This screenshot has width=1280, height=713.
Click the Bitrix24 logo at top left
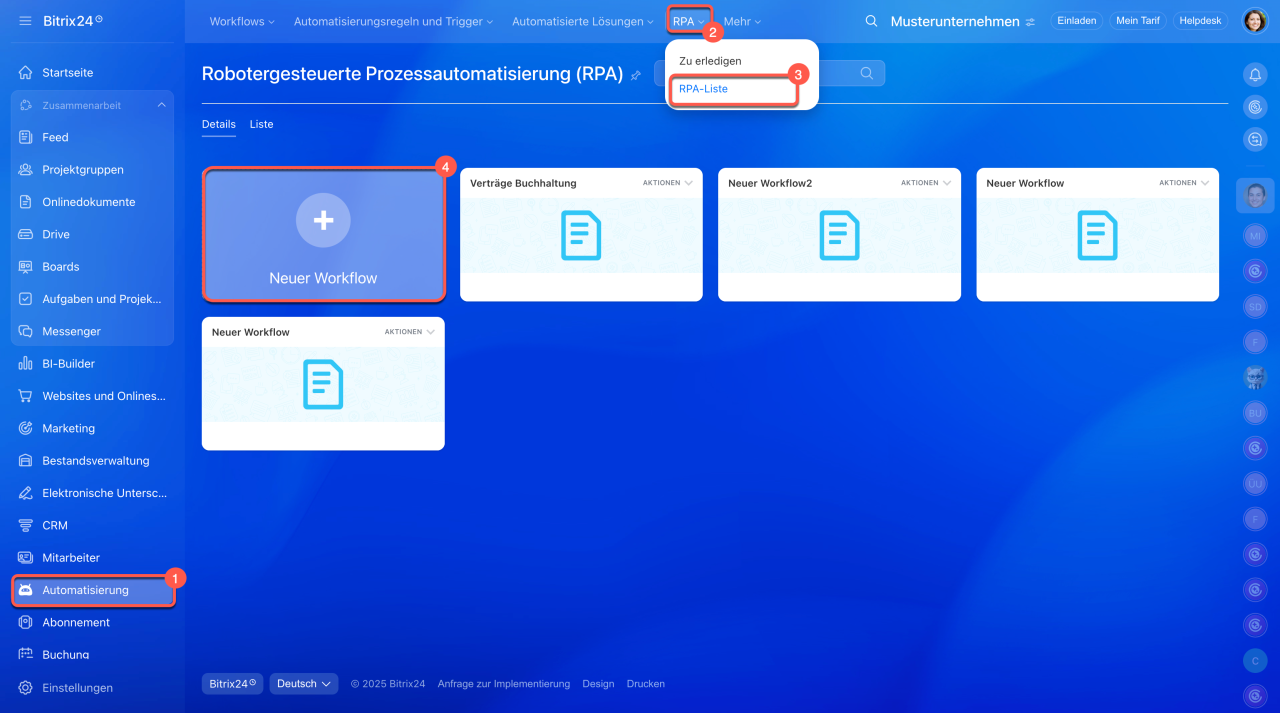pos(72,21)
